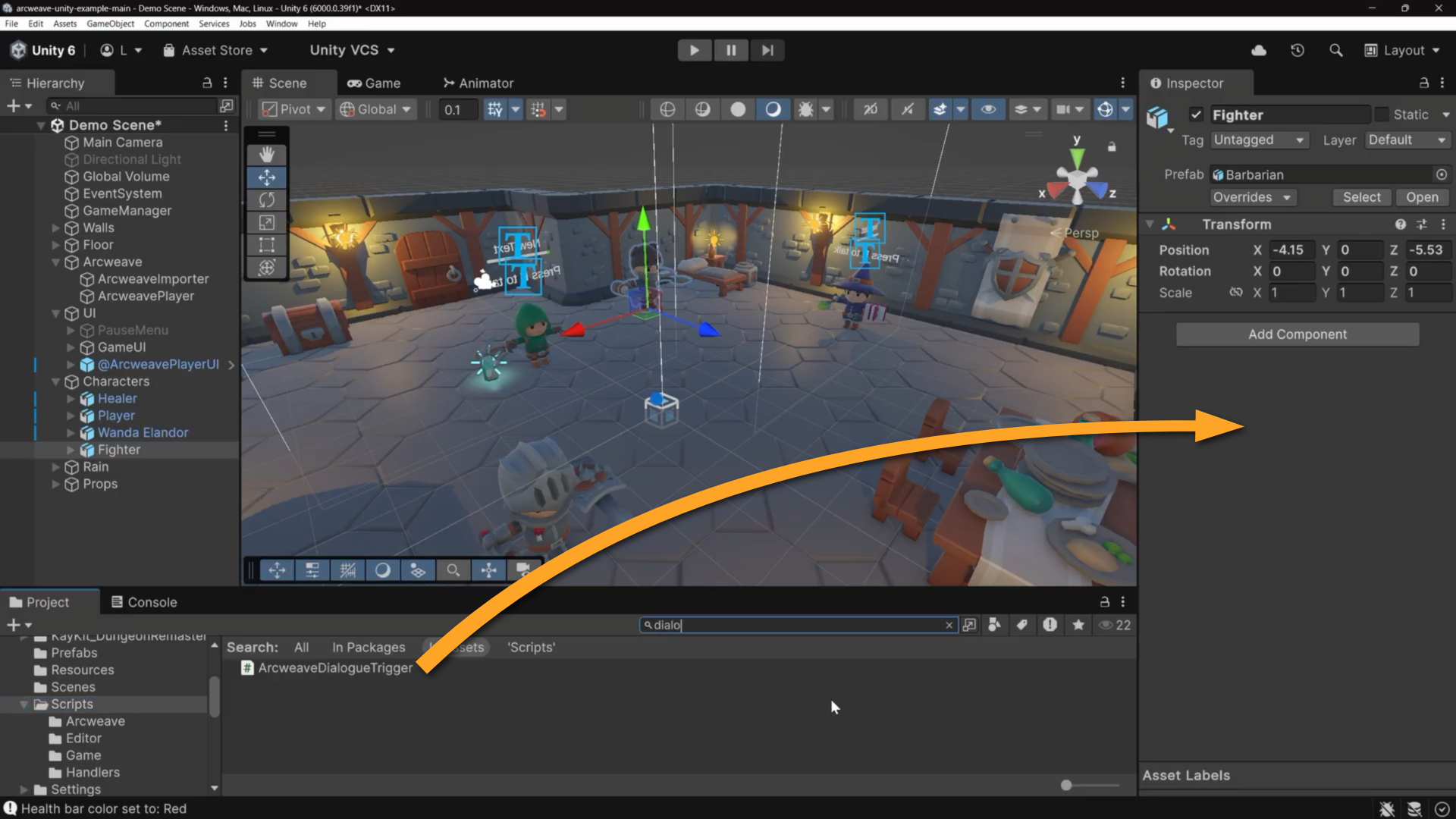Toggle the Static checkbox
This screenshot has height=819, width=1456.
click(1382, 115)
